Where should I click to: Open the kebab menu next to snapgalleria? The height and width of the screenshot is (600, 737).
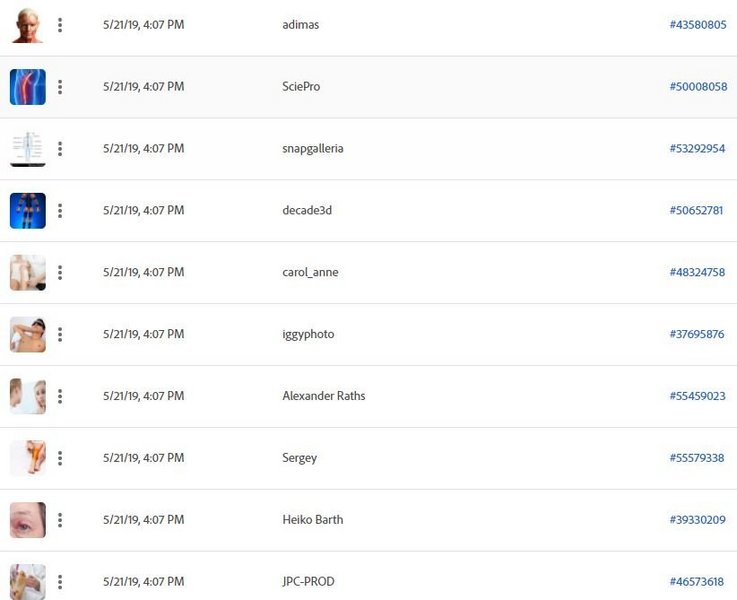point(60,149)
